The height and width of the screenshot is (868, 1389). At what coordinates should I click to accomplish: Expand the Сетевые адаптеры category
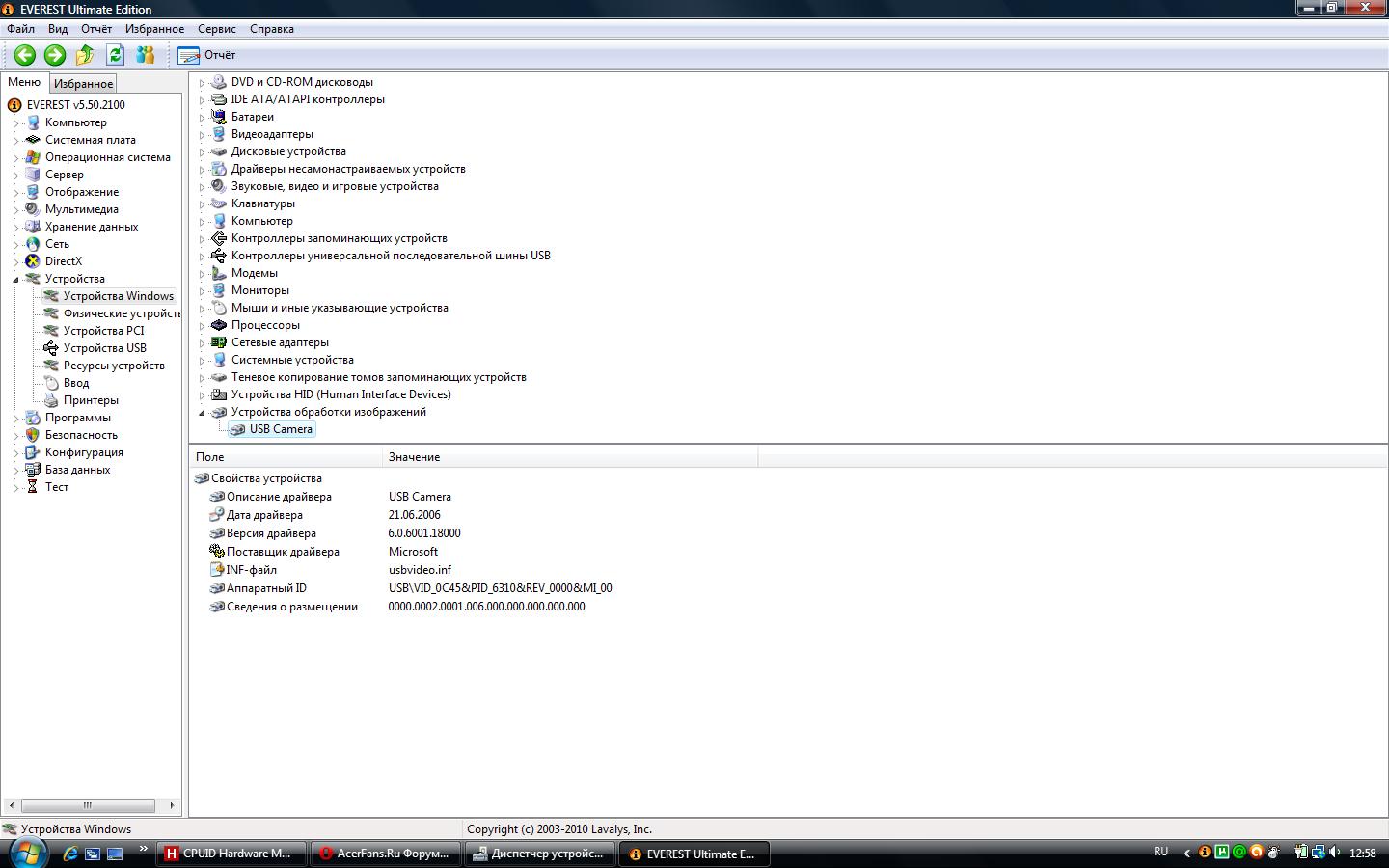pyautogui.click(x=203, y=343)
